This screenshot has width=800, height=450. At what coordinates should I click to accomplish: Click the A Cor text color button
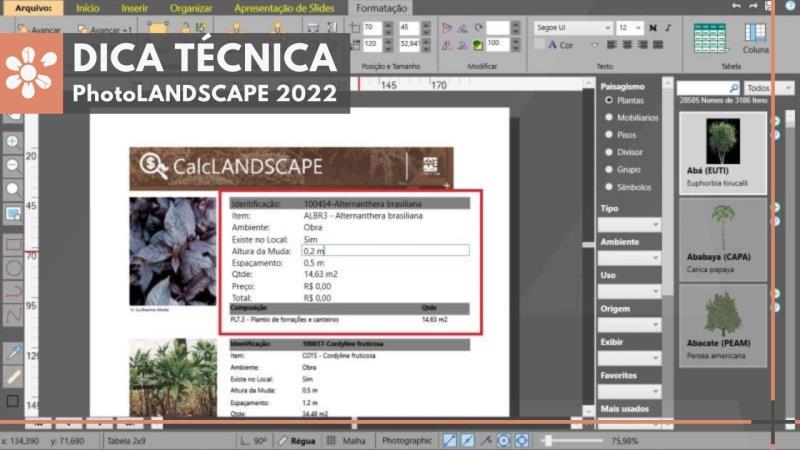[560, 45]
